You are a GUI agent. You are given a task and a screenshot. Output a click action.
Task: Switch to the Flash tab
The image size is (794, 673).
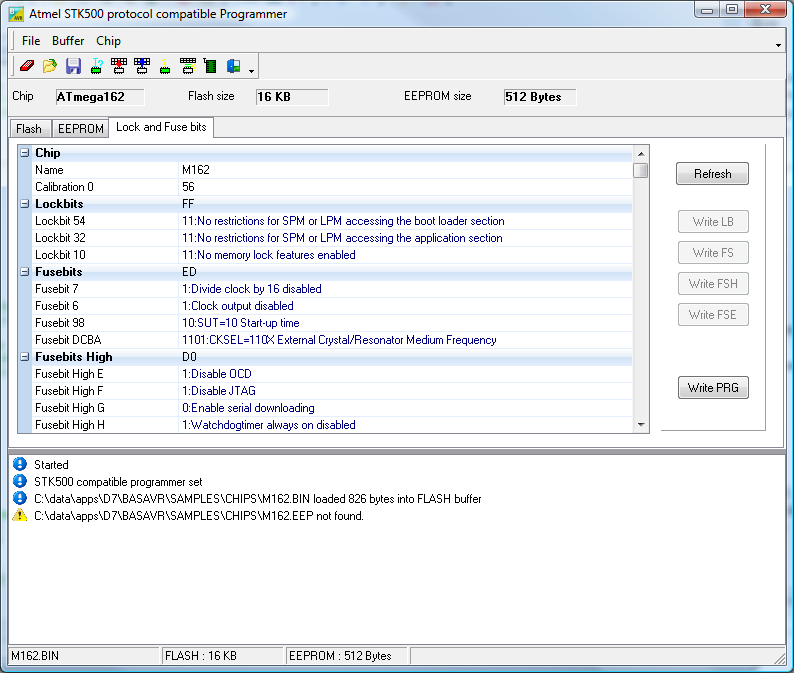(x=29, y=129)
